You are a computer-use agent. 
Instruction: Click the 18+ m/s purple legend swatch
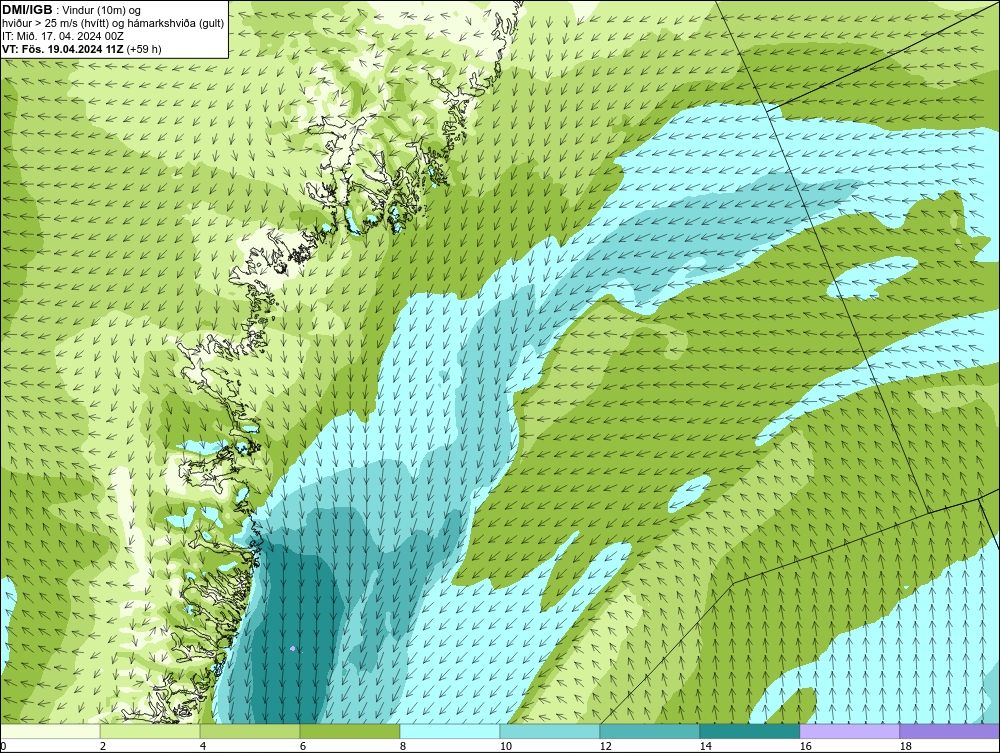pos(949,731)
